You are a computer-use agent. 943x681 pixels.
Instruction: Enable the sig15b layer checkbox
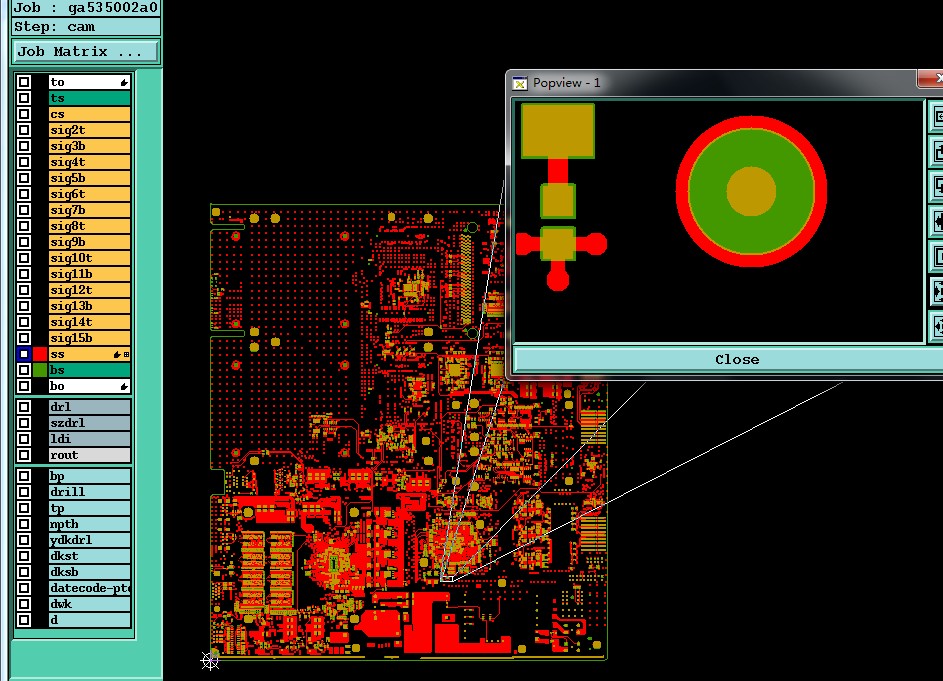(x=23, y=338)
